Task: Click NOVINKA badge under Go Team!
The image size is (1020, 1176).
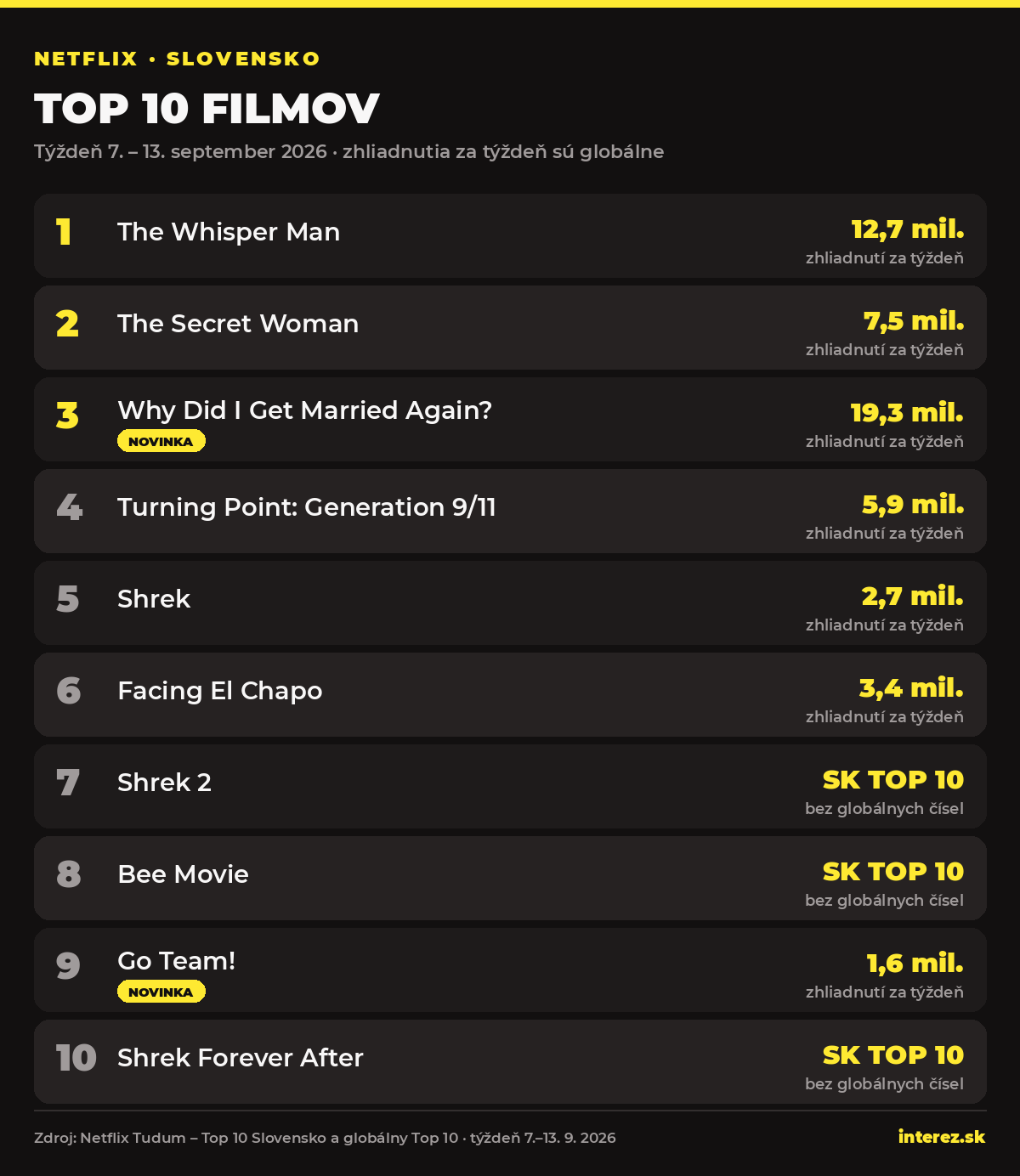Action: pyautogui.click(x=161, y=992)
